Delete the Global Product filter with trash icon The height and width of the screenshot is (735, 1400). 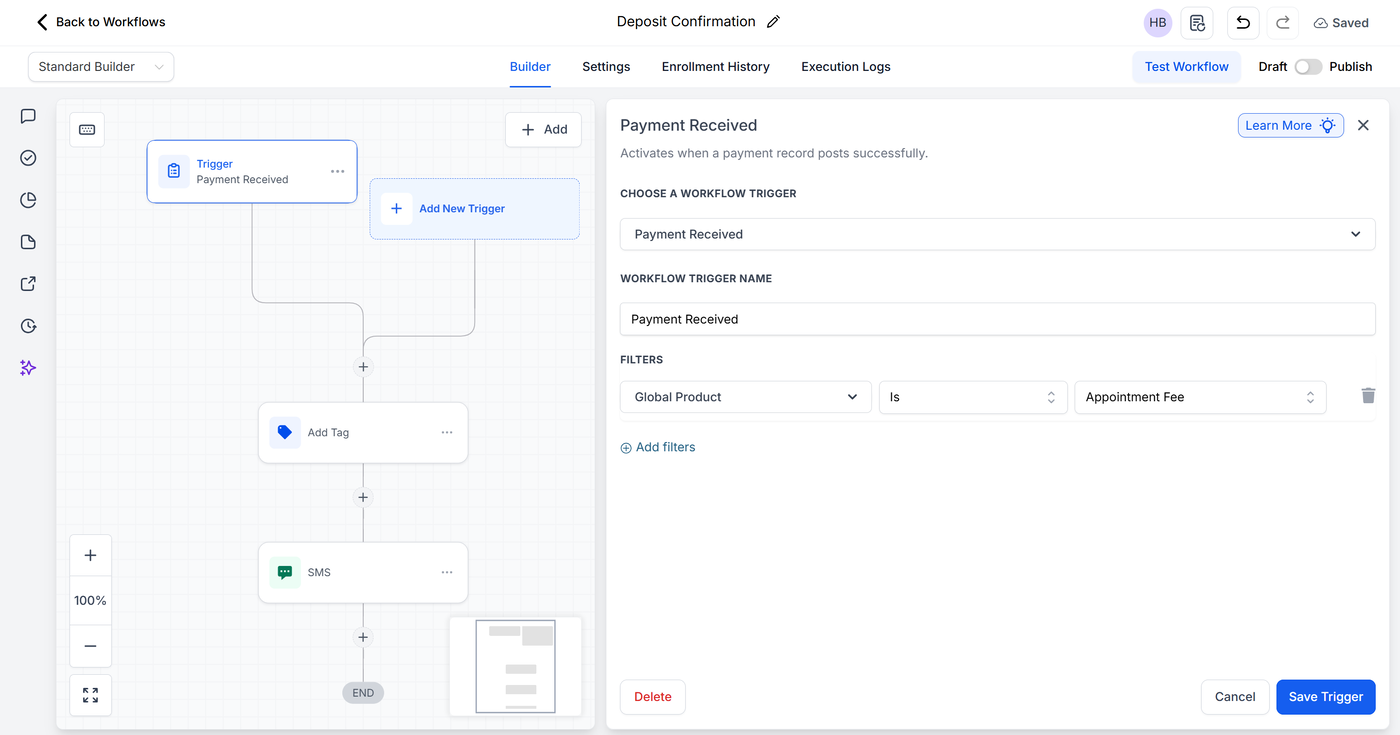coord(1368,396)
